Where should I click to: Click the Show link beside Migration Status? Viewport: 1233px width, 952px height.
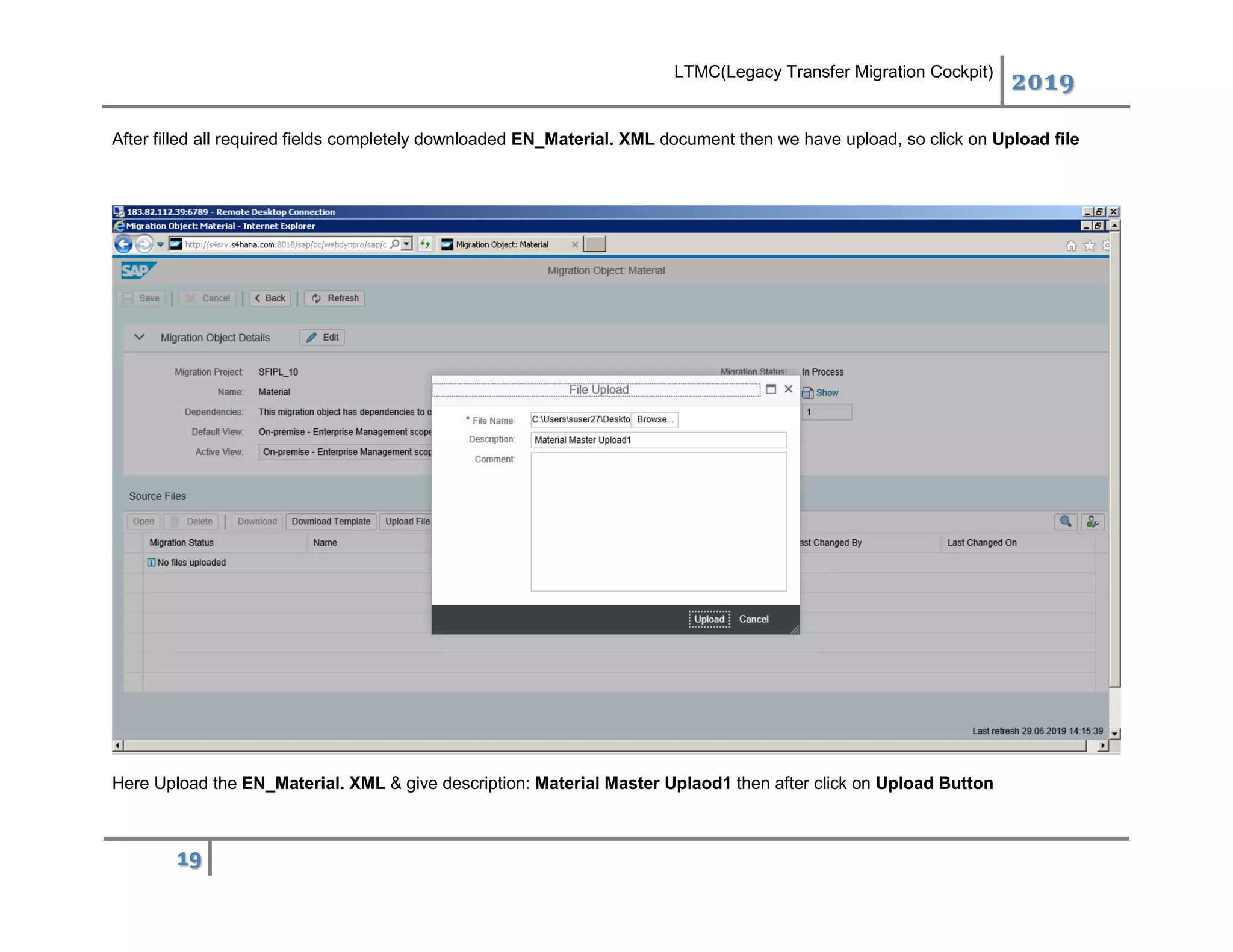coord(827,393)
